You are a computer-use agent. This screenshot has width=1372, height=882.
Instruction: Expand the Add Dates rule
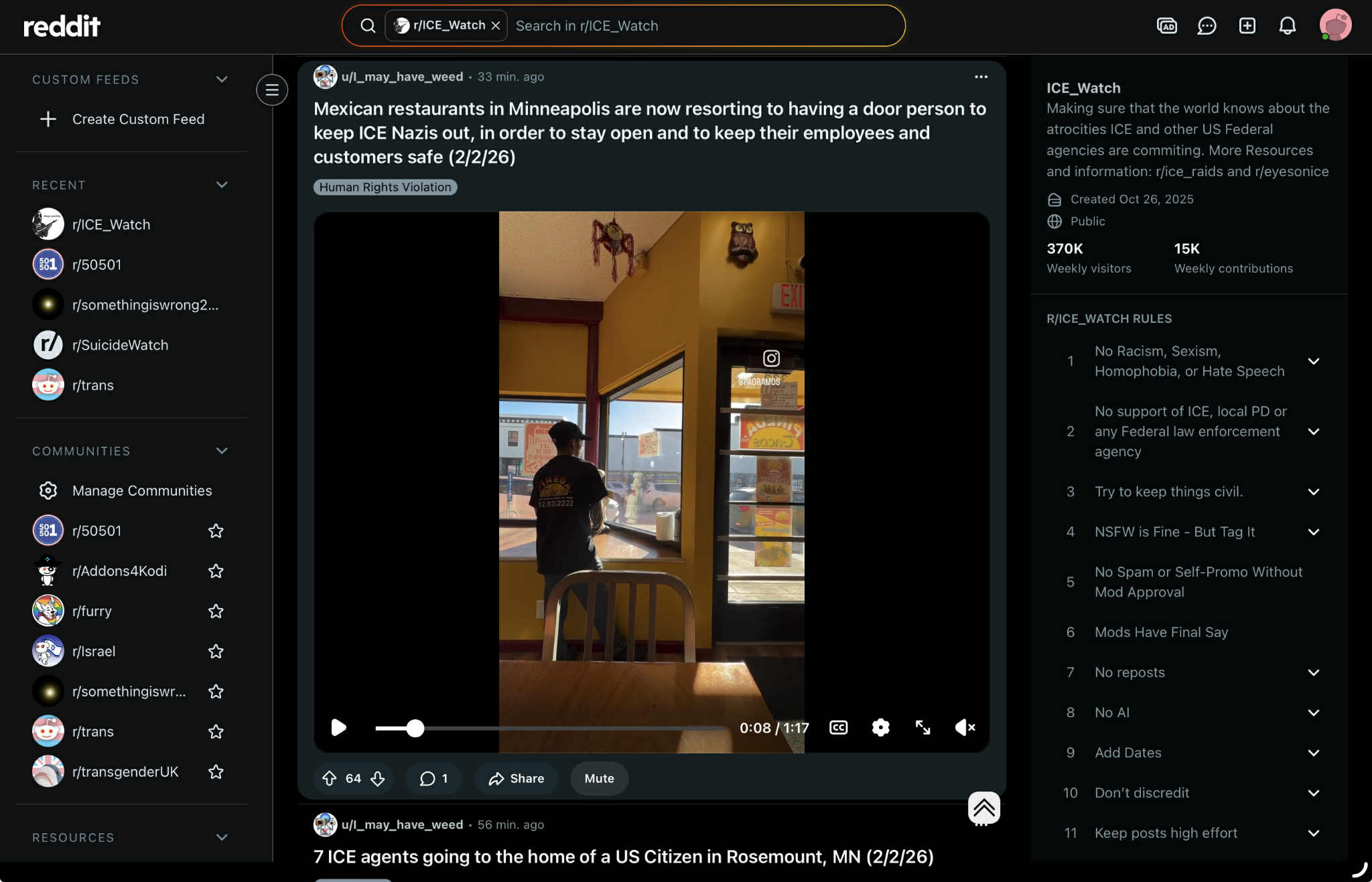1313,753
